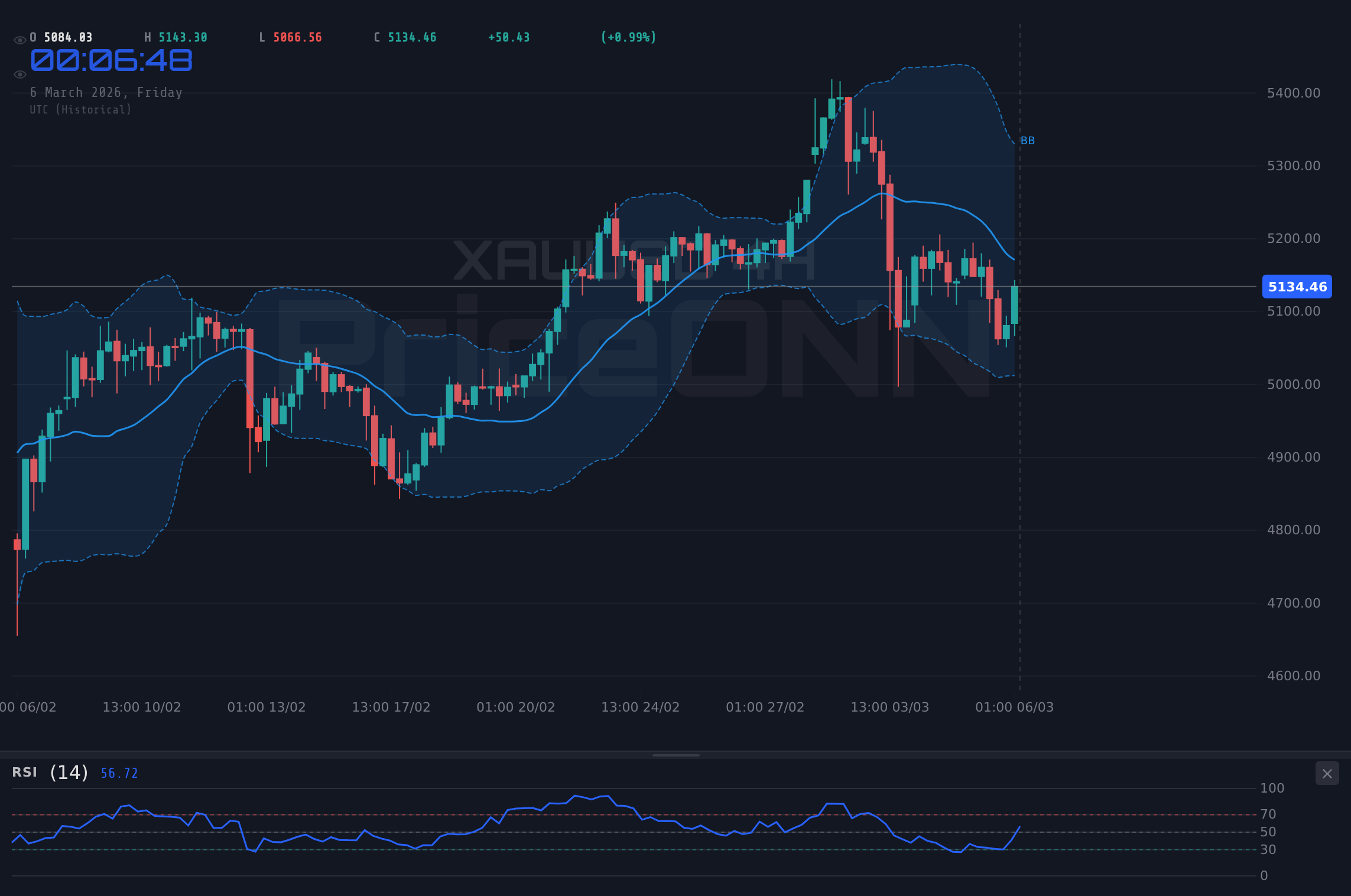This screenshot has width=1351, height=896.
Task: Close the RSI indicator panel
Action: point(1327,773)
